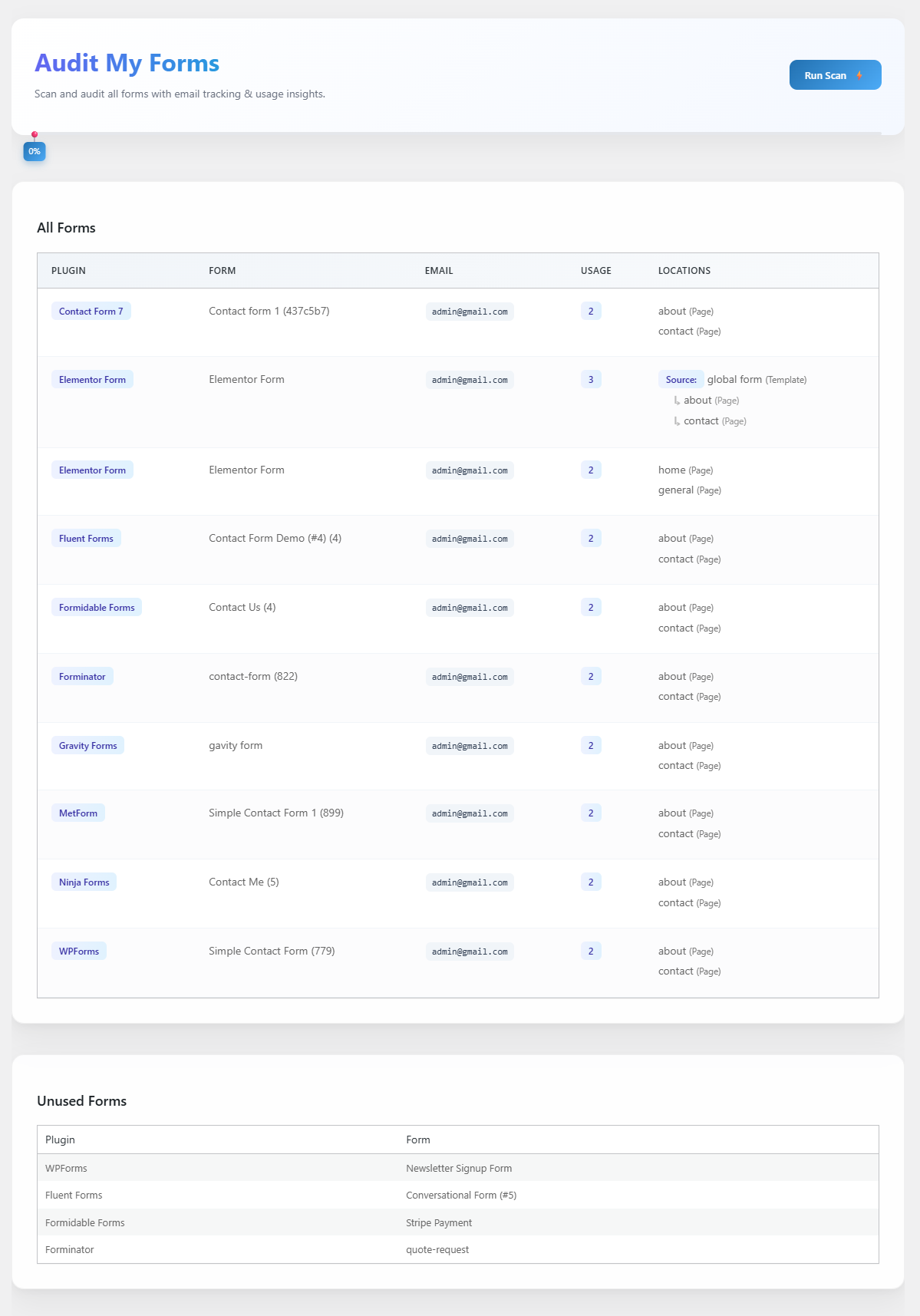Click global form (Template) location
The width and height of the screenshot is (920, 1316).
tap(757, 379)
